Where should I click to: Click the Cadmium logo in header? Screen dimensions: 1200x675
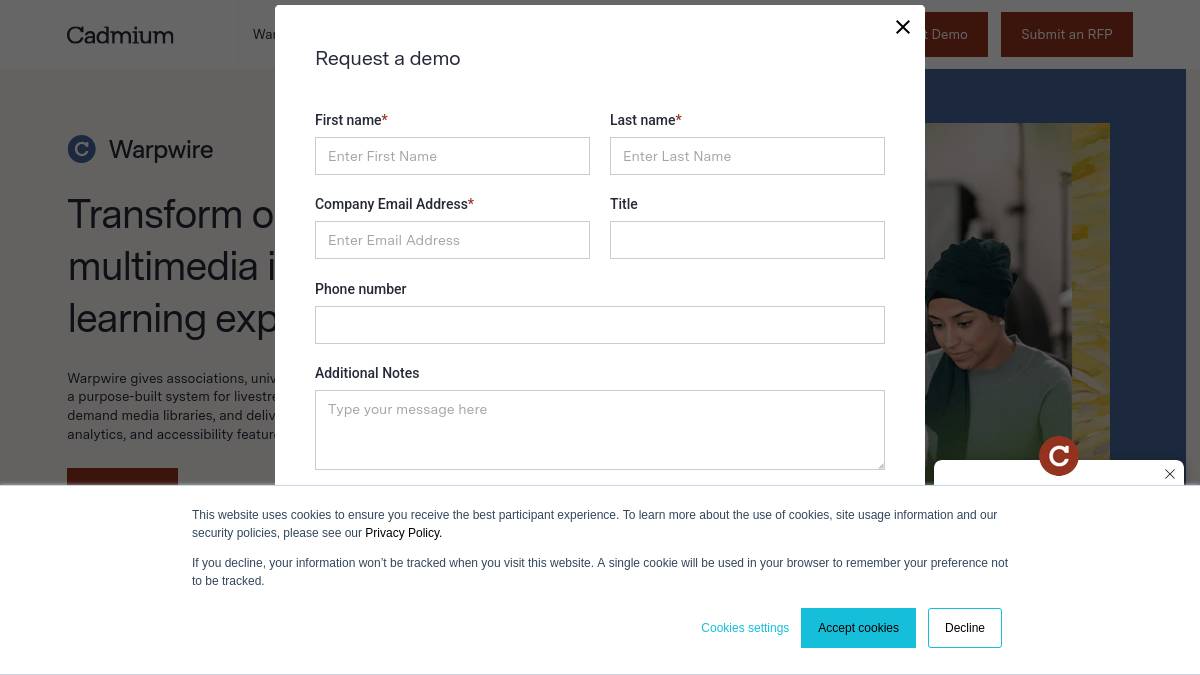[x=120, y=35]
